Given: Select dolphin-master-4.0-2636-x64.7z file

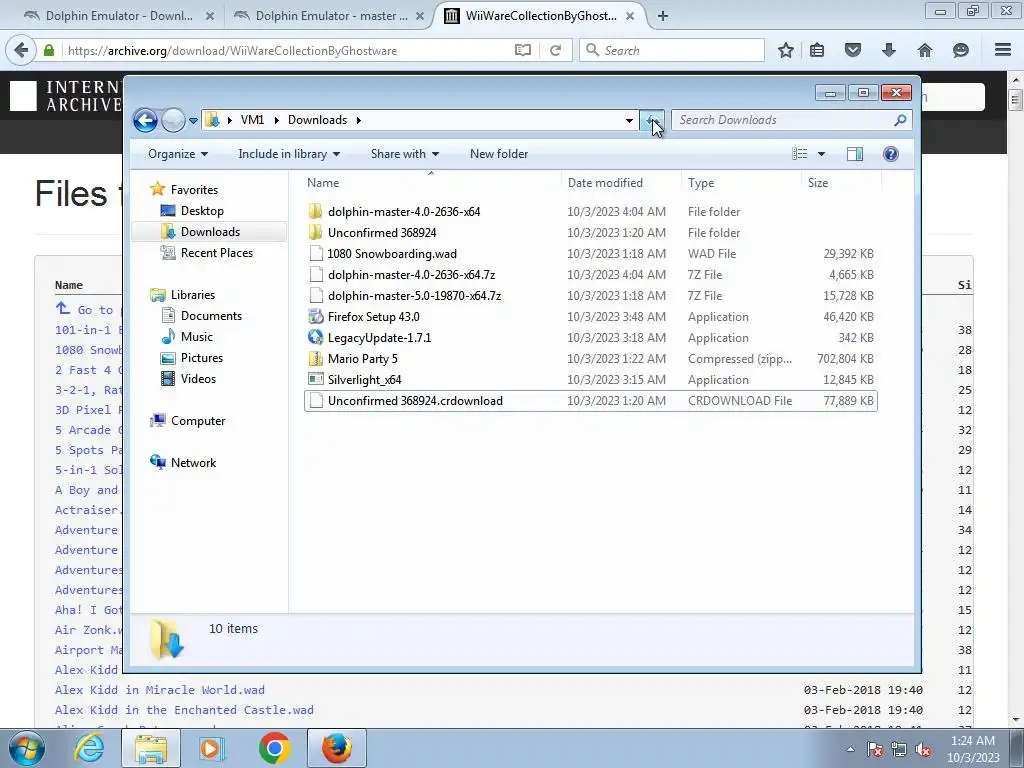Looking at the screenshot, I should tap(591, 274).
